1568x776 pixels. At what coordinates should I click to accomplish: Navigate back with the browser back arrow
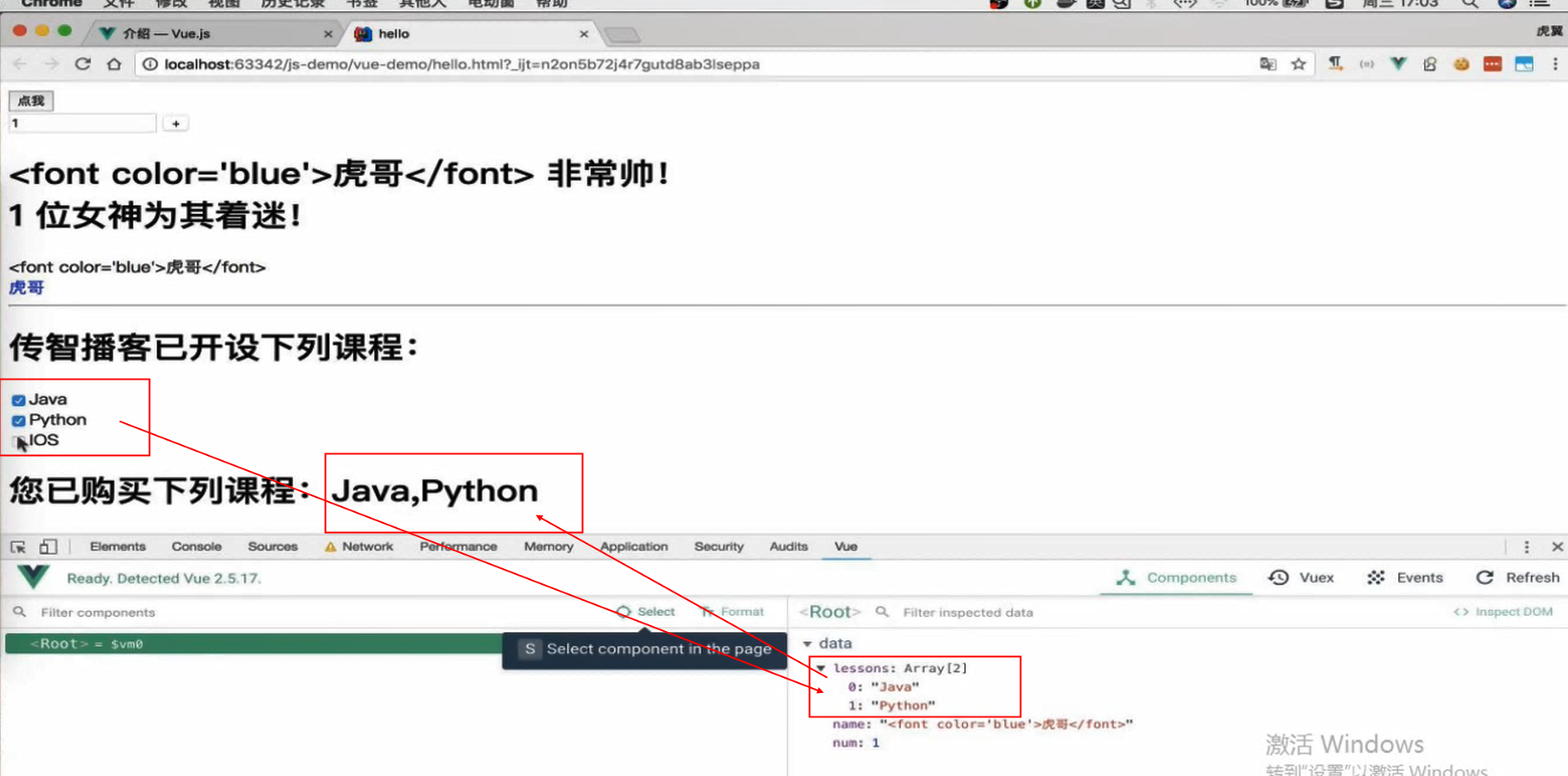(x=20, y=64)
